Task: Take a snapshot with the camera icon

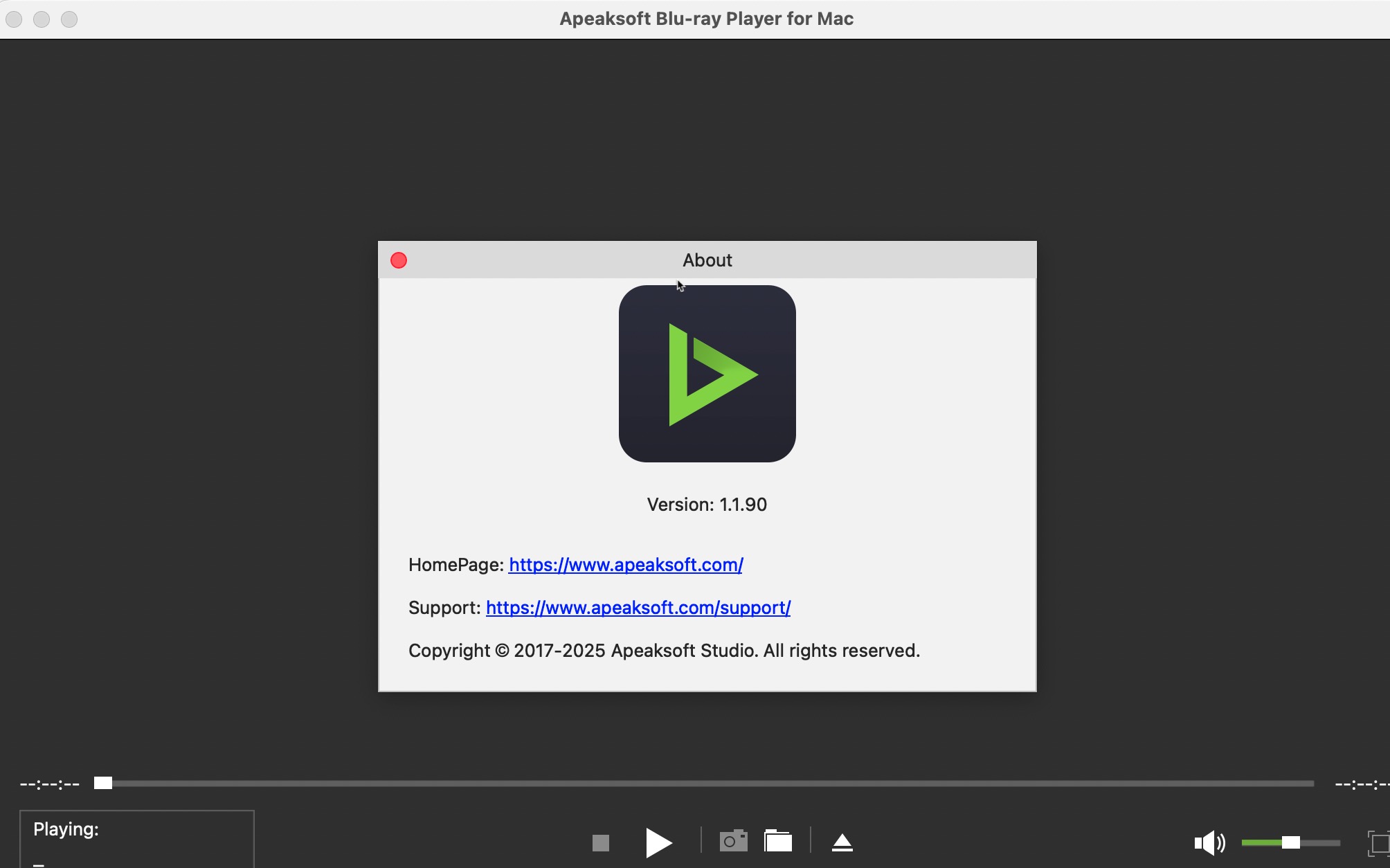Action: click(734, 841)
